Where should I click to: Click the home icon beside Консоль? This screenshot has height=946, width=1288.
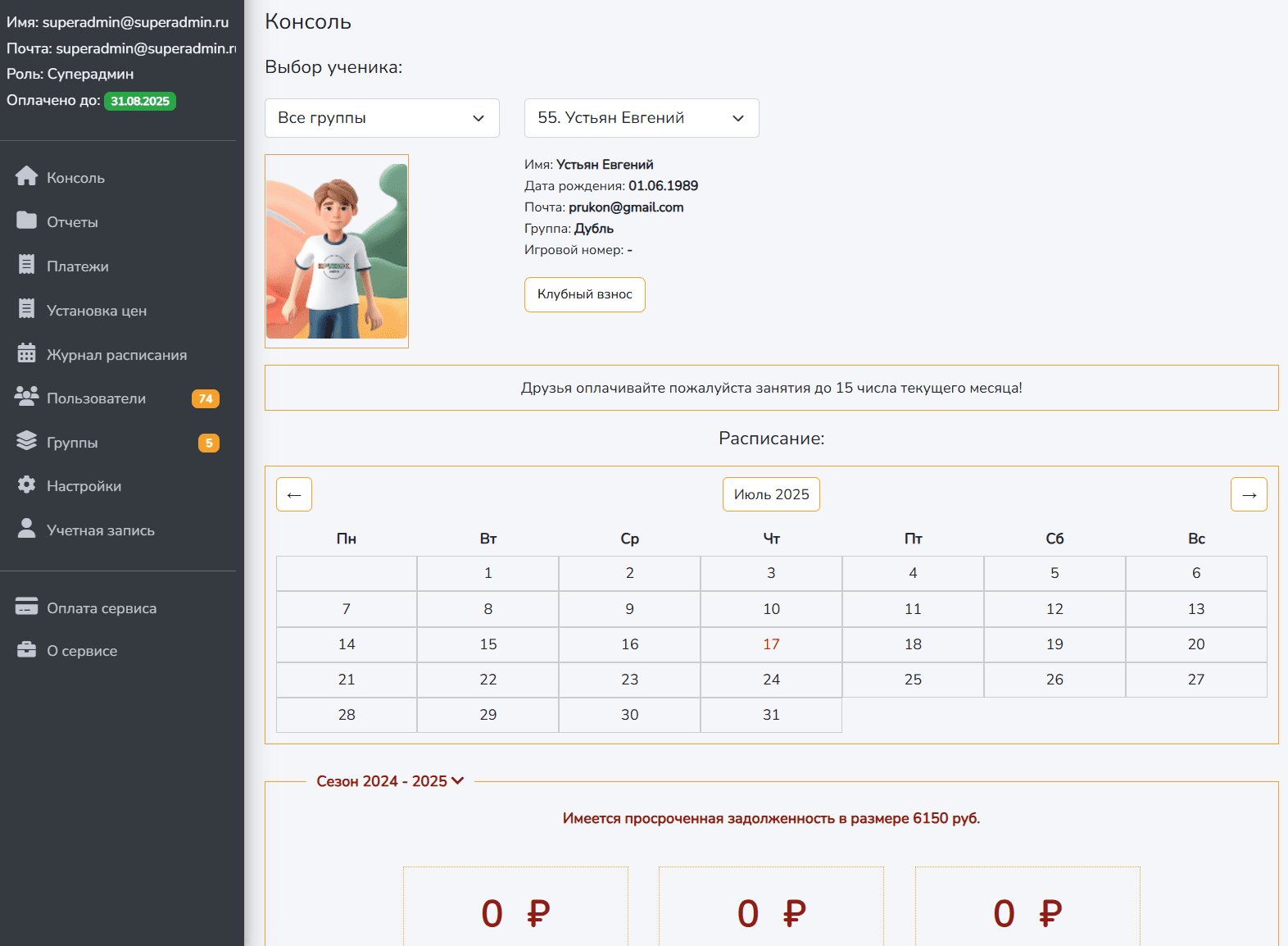(x=26, y=176)
